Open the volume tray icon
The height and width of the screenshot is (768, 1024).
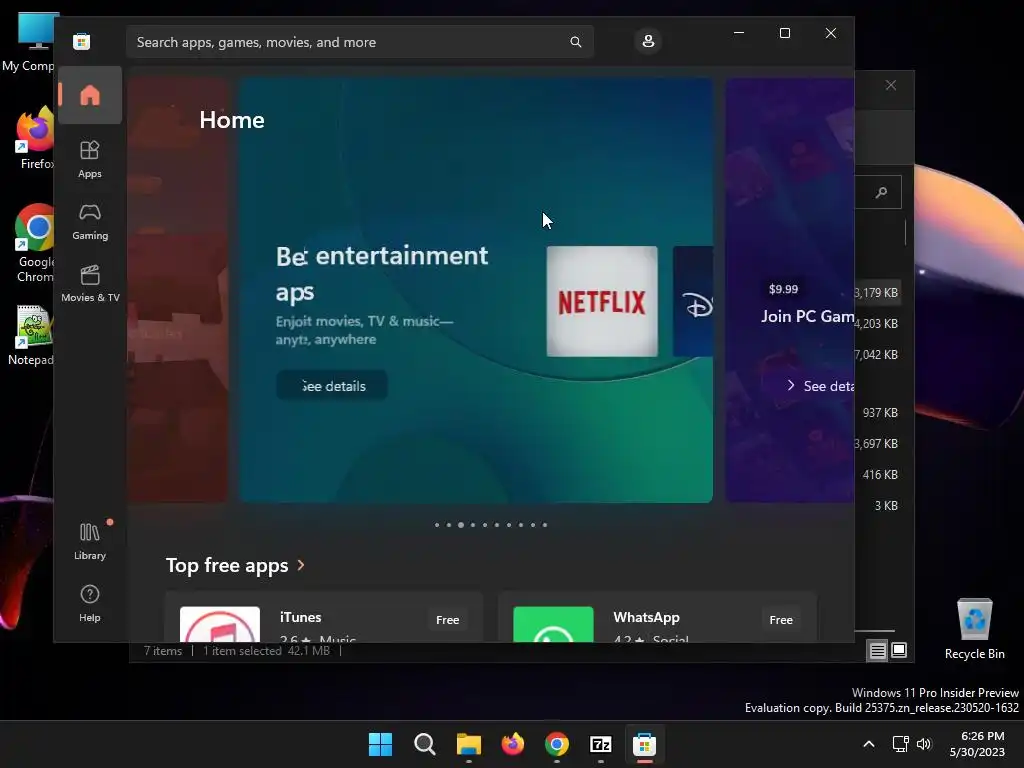(x=923, y=744)
